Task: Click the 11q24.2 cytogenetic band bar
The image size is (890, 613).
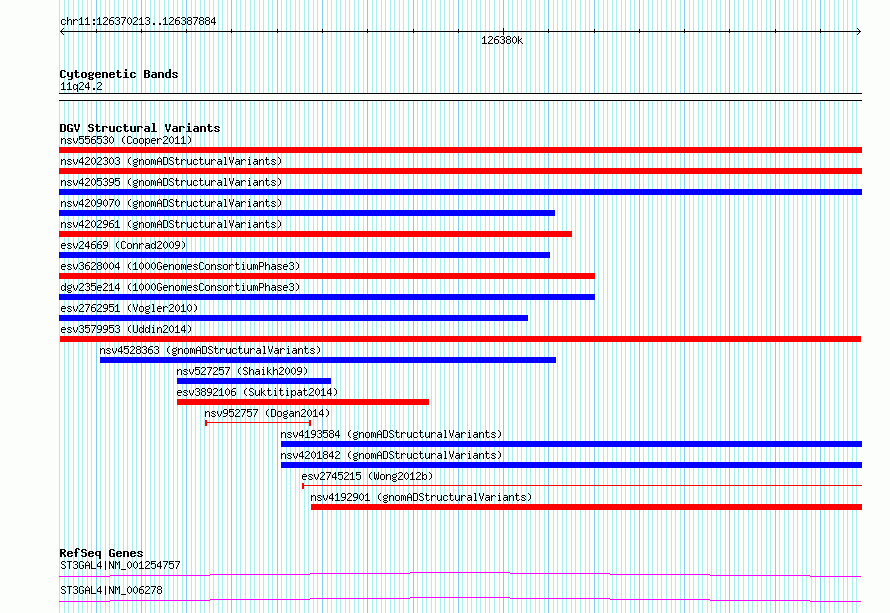Action: [x=460, y=97]
